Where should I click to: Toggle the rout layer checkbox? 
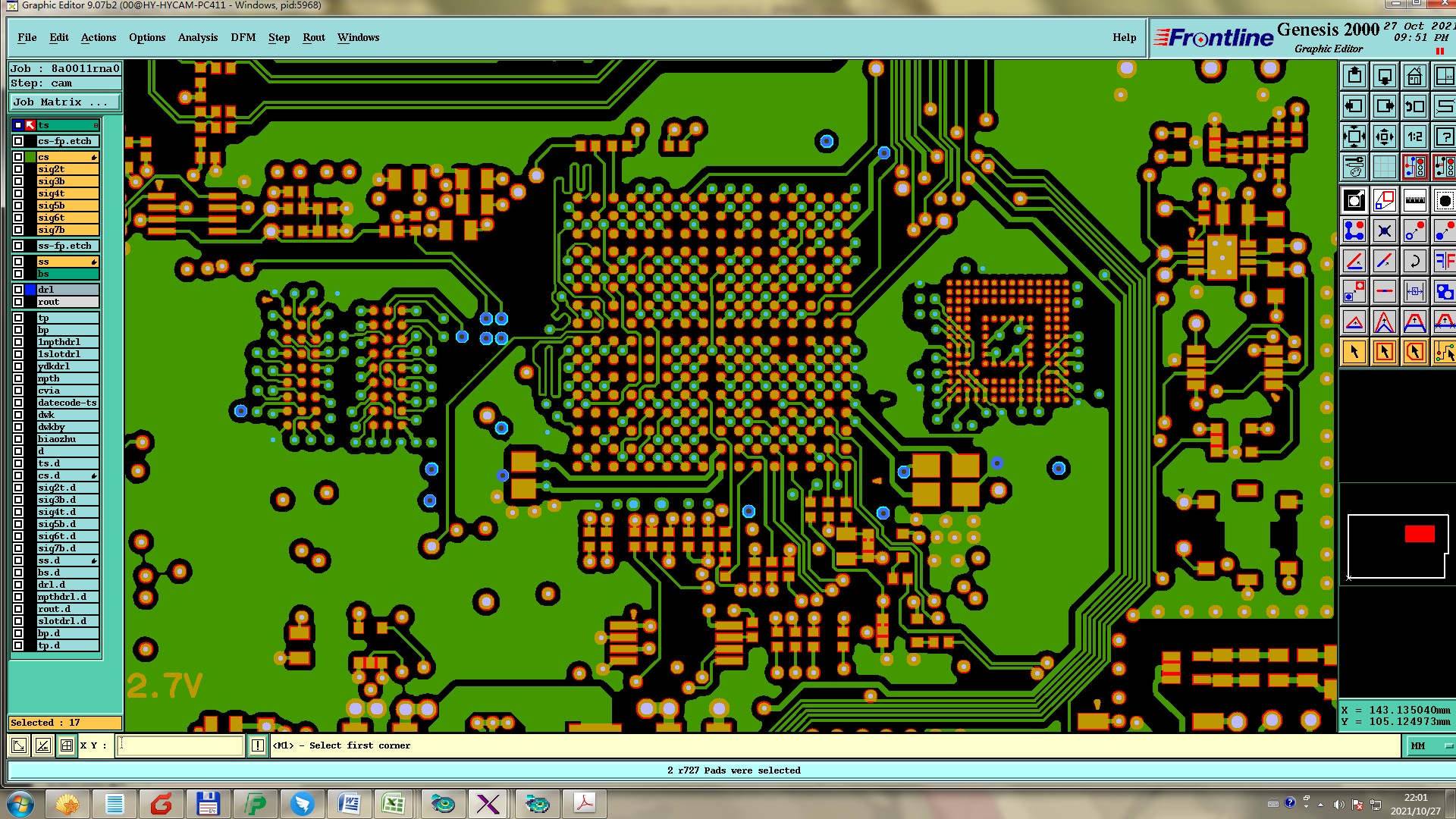pos(18,302)
